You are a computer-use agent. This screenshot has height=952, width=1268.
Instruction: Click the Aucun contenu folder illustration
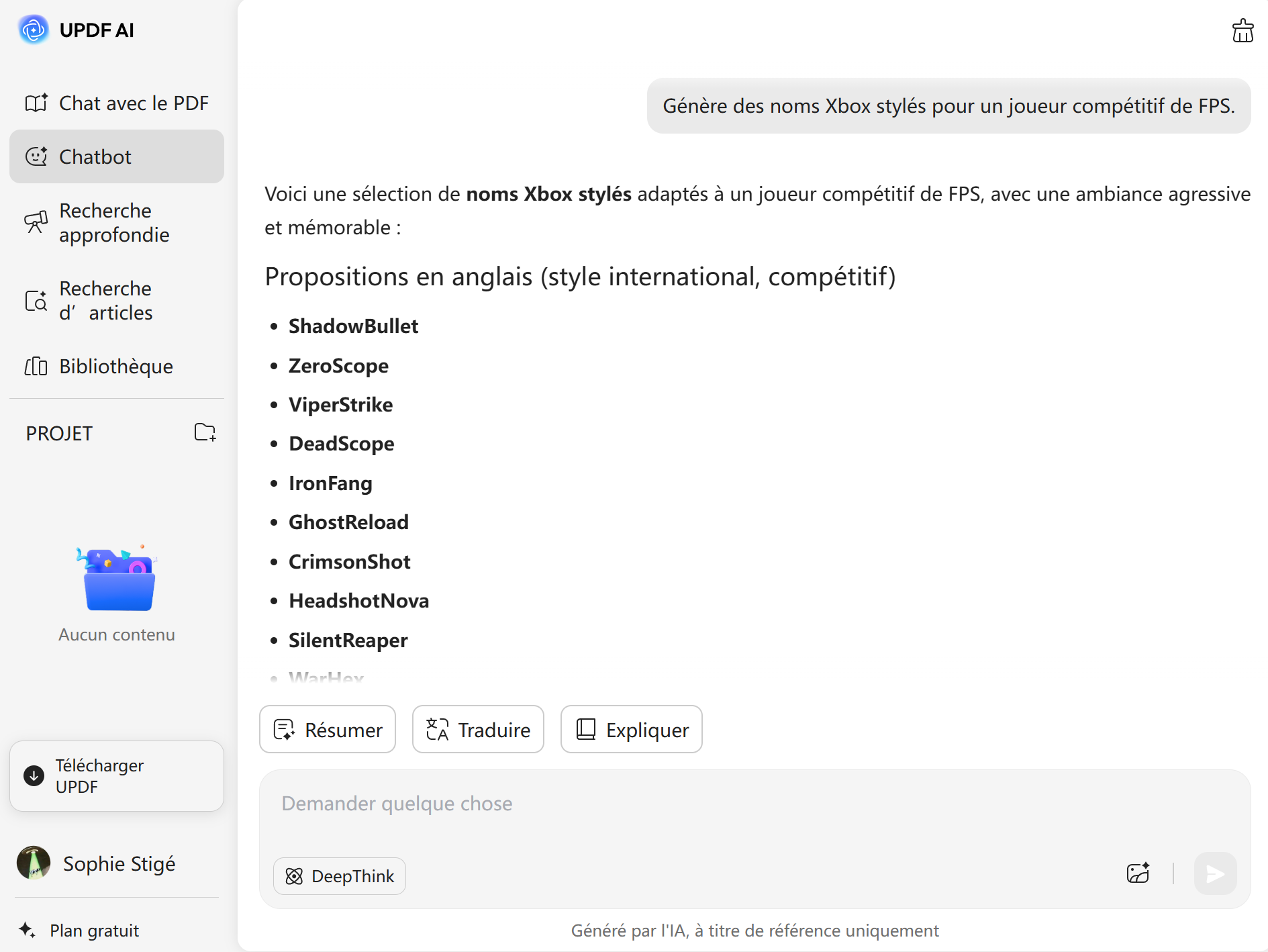point(118,579)
